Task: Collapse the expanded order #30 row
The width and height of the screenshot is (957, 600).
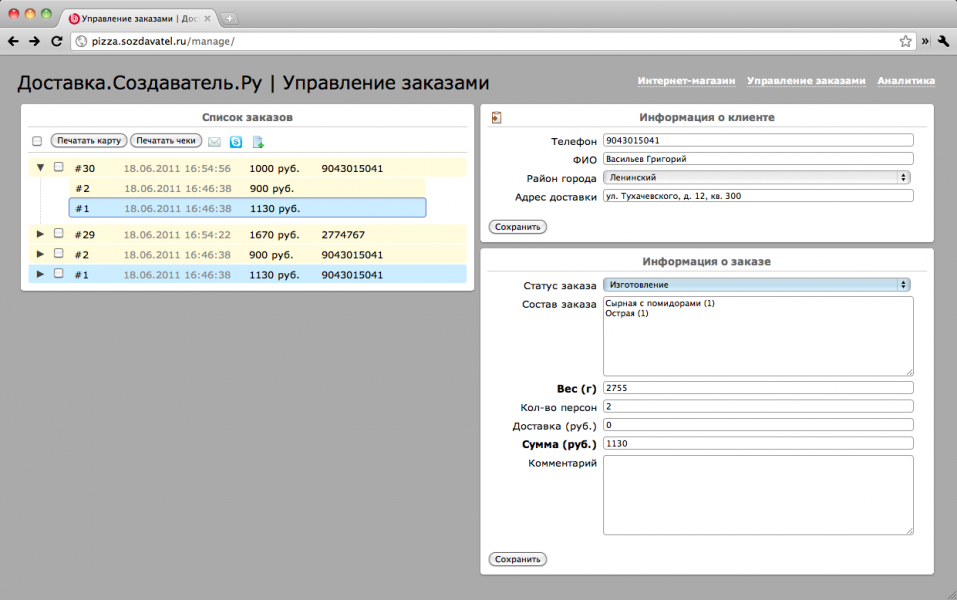Action: click(x=41, y=168)
